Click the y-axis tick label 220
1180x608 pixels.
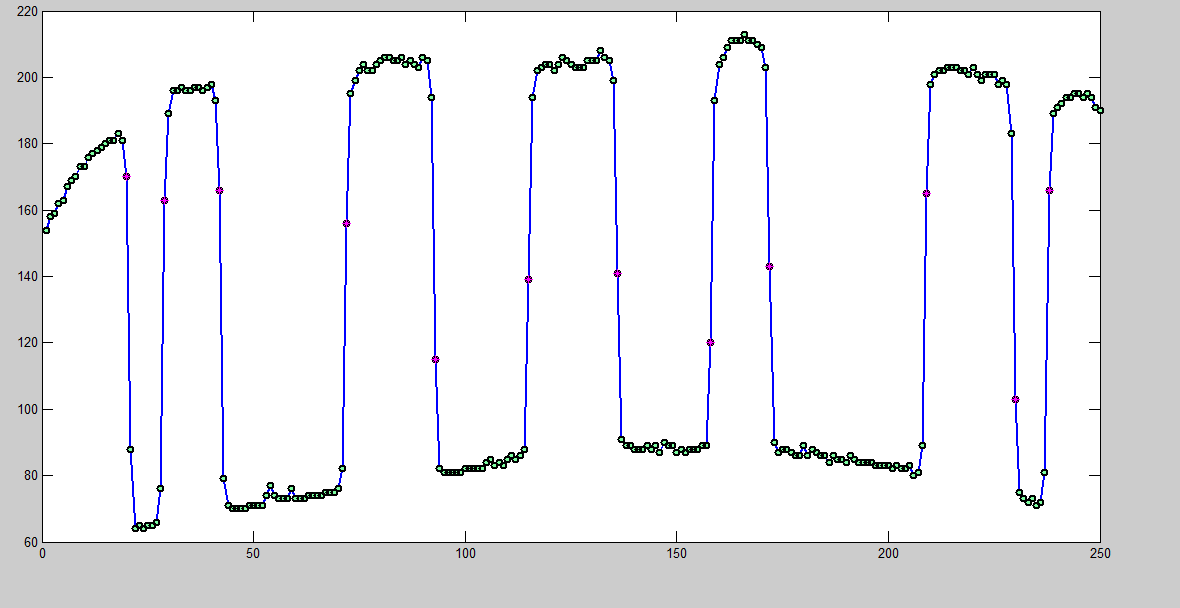coord(27,12)
